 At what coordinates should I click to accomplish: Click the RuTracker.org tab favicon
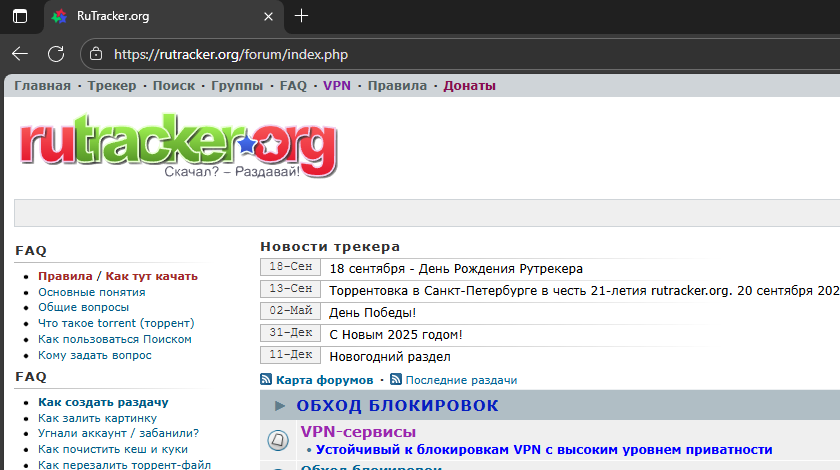pos(59,16)
